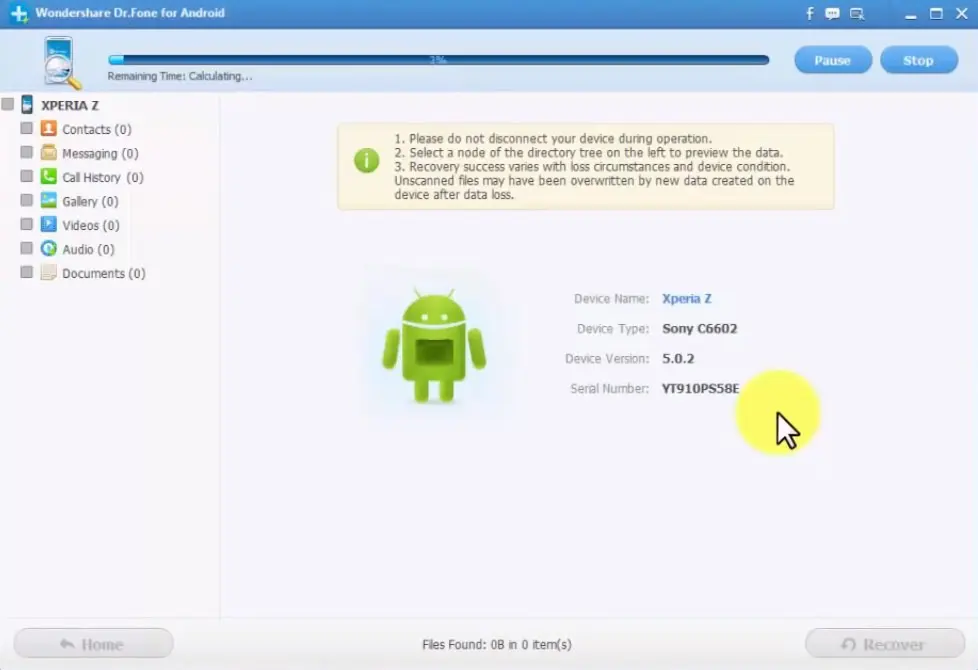Select the XPERIA Z tree node
Viewport: 978px width, 670px height.
[x=70, y=105]
